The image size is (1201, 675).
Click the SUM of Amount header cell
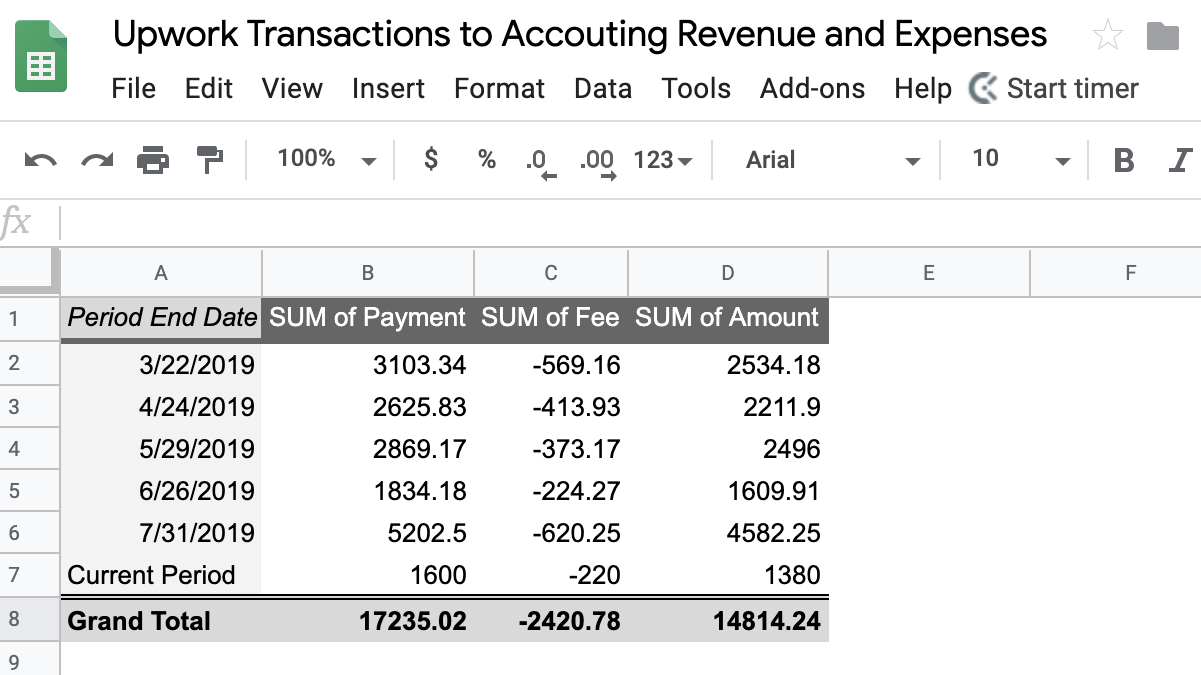point(728,319)
